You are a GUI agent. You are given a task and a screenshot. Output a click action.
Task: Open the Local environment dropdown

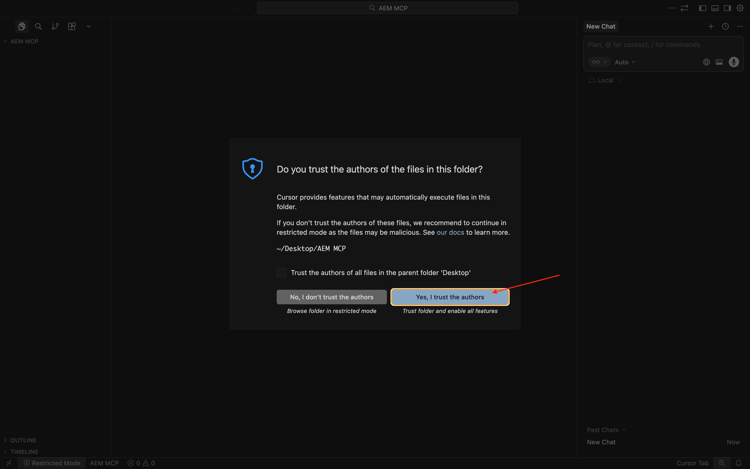[605, 80]
